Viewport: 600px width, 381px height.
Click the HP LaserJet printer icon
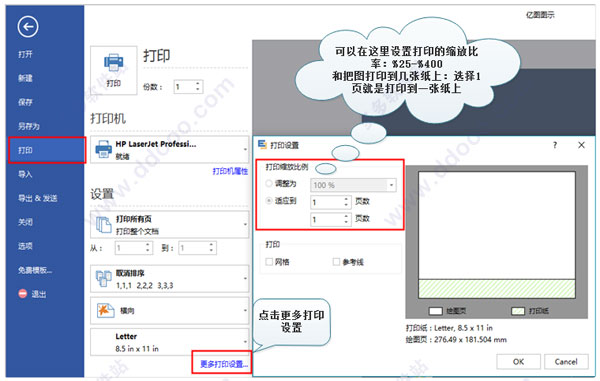[x=103, y=149]
